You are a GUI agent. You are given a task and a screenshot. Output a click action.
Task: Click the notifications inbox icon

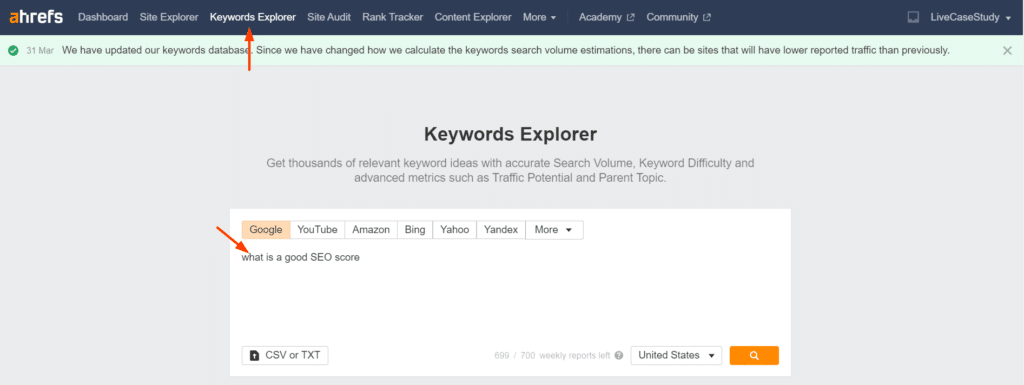tap(914, 18)
